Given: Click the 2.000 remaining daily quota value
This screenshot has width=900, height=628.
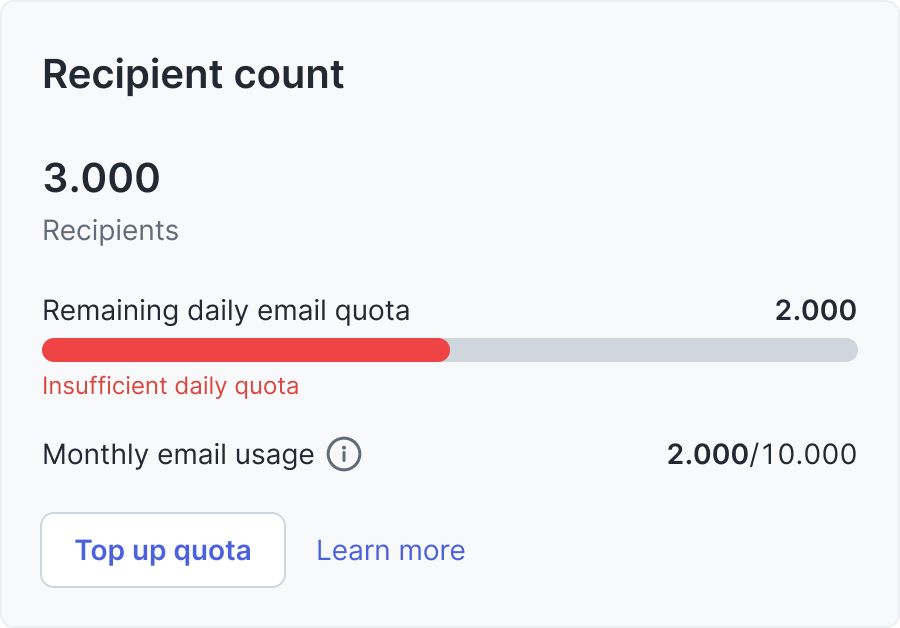Looking at the screenshot, I should 815,310.
